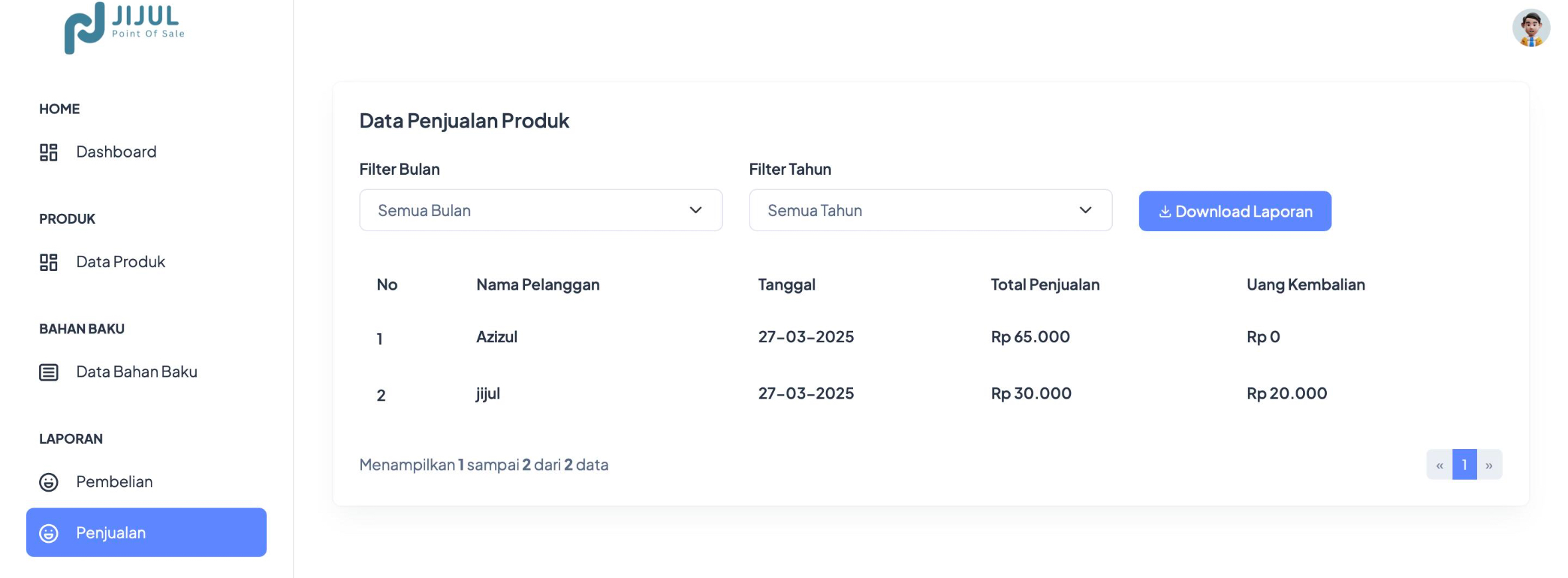Expand the Filter Tahun chevron
Viewport: 1568px width, 578px height.
(x=1085, y=211)
